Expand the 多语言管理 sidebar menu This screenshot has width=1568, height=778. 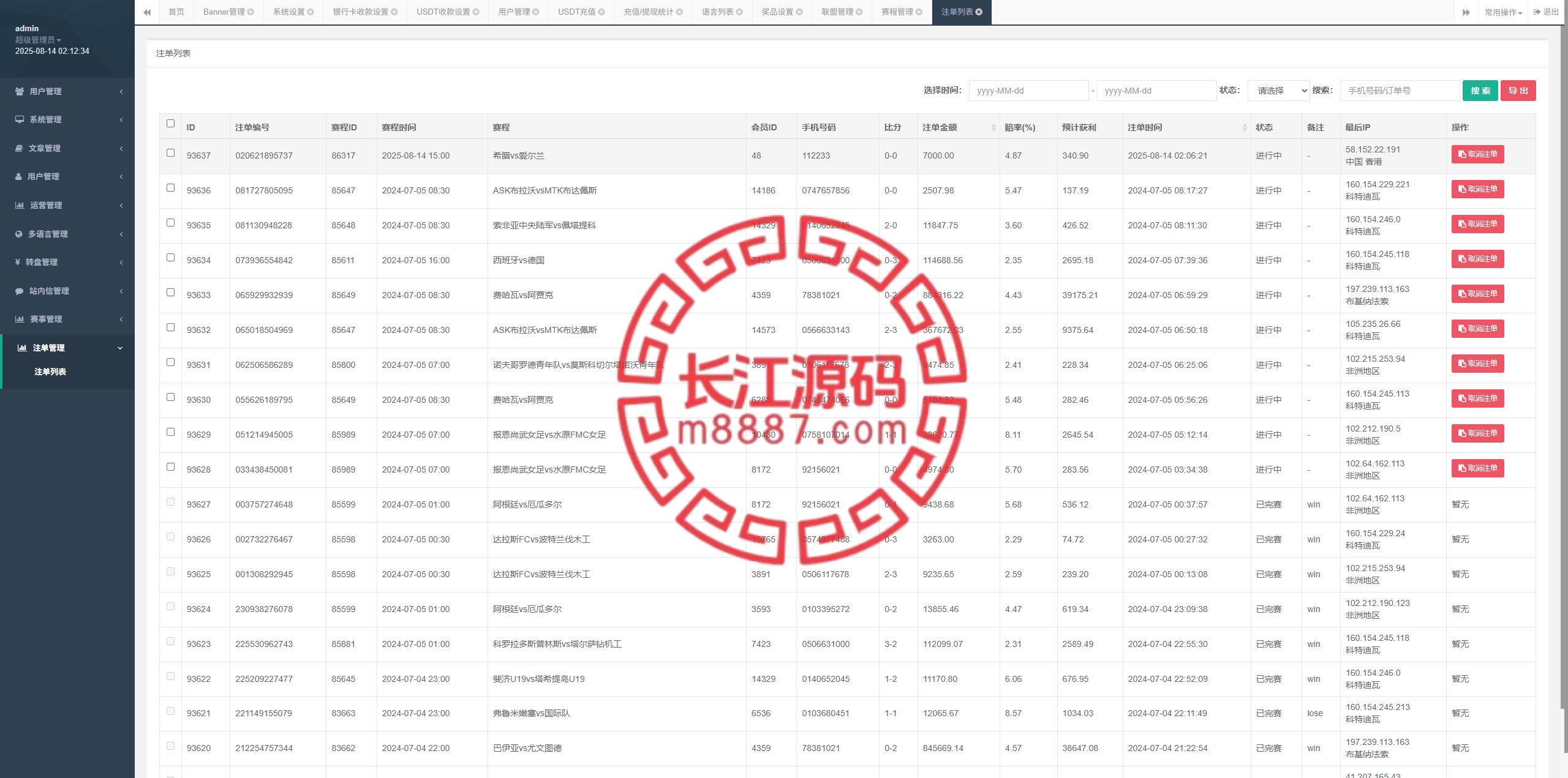pyautogui.click(x=67, y=234)
